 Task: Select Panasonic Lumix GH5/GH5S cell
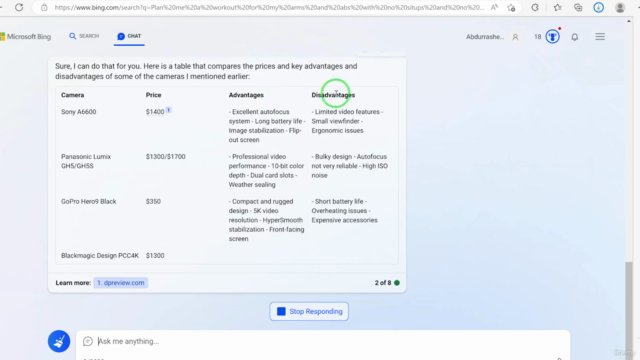tap(86, 161)
